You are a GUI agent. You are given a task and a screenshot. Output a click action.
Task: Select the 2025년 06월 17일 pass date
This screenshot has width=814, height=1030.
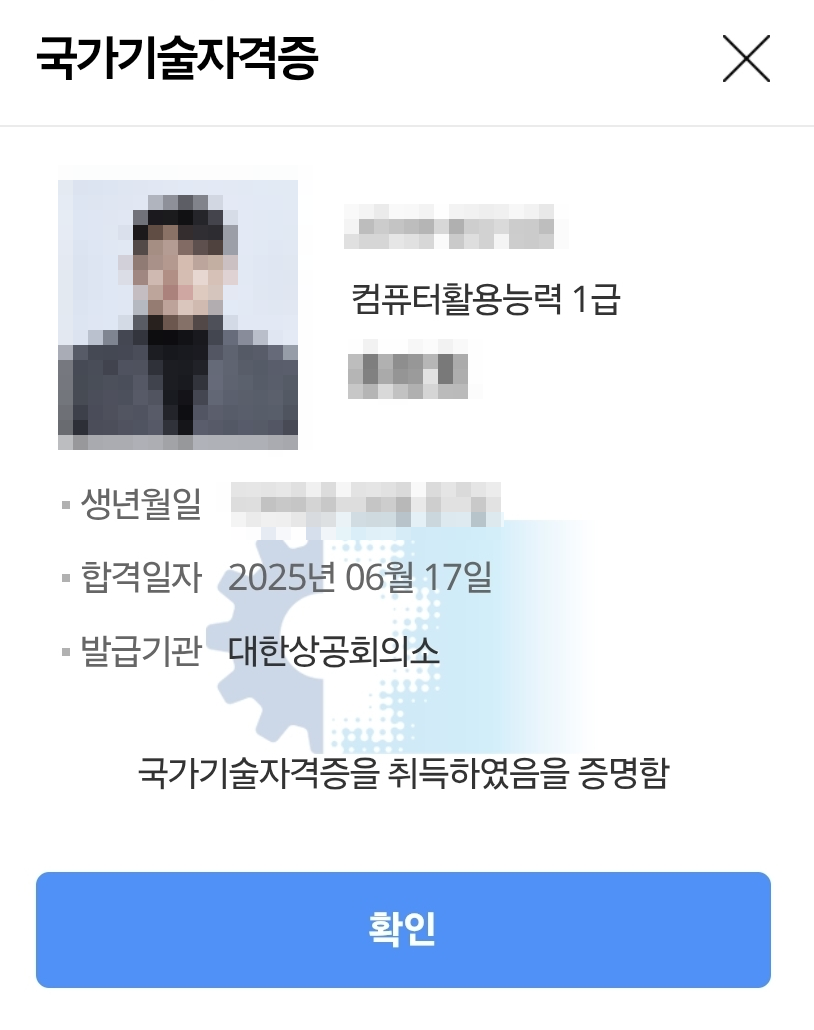point(360,577)
